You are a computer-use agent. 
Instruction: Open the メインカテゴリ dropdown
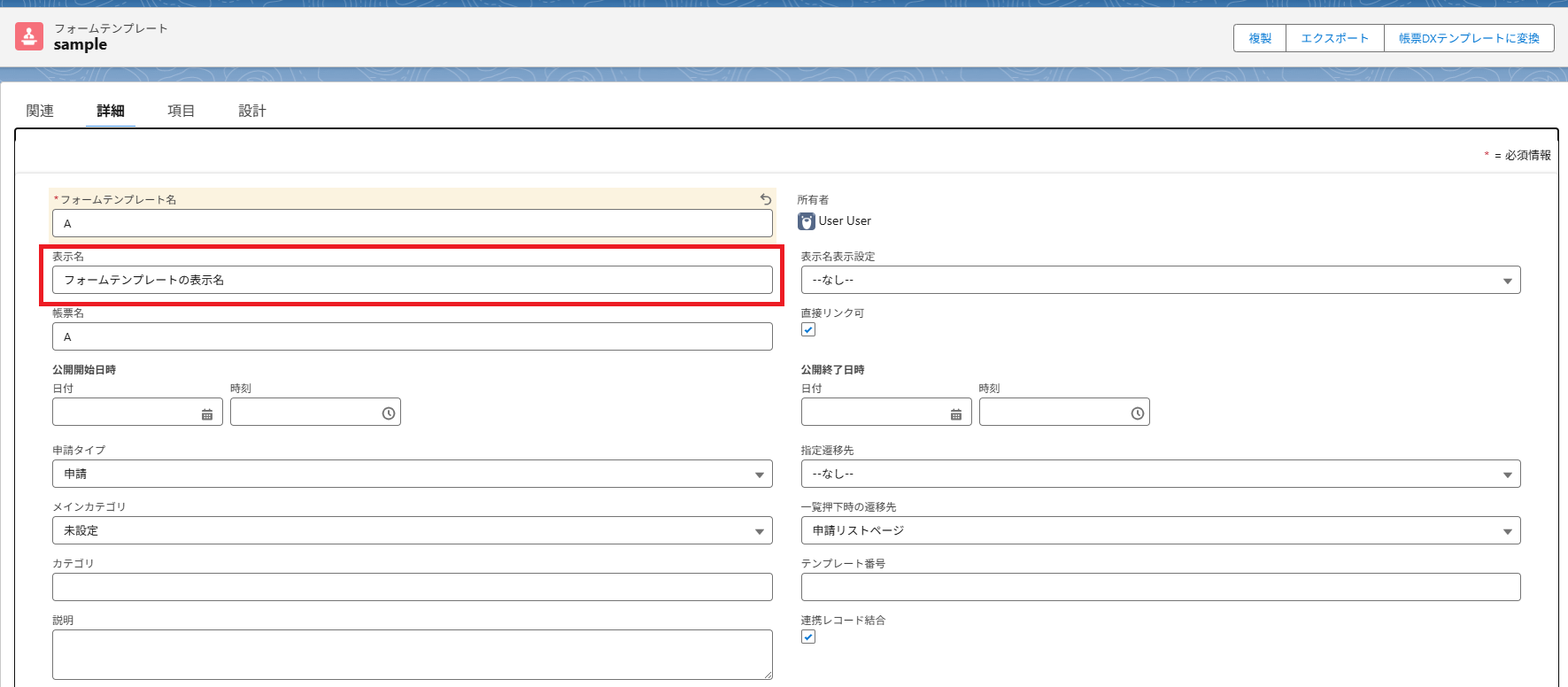point(412,530)
